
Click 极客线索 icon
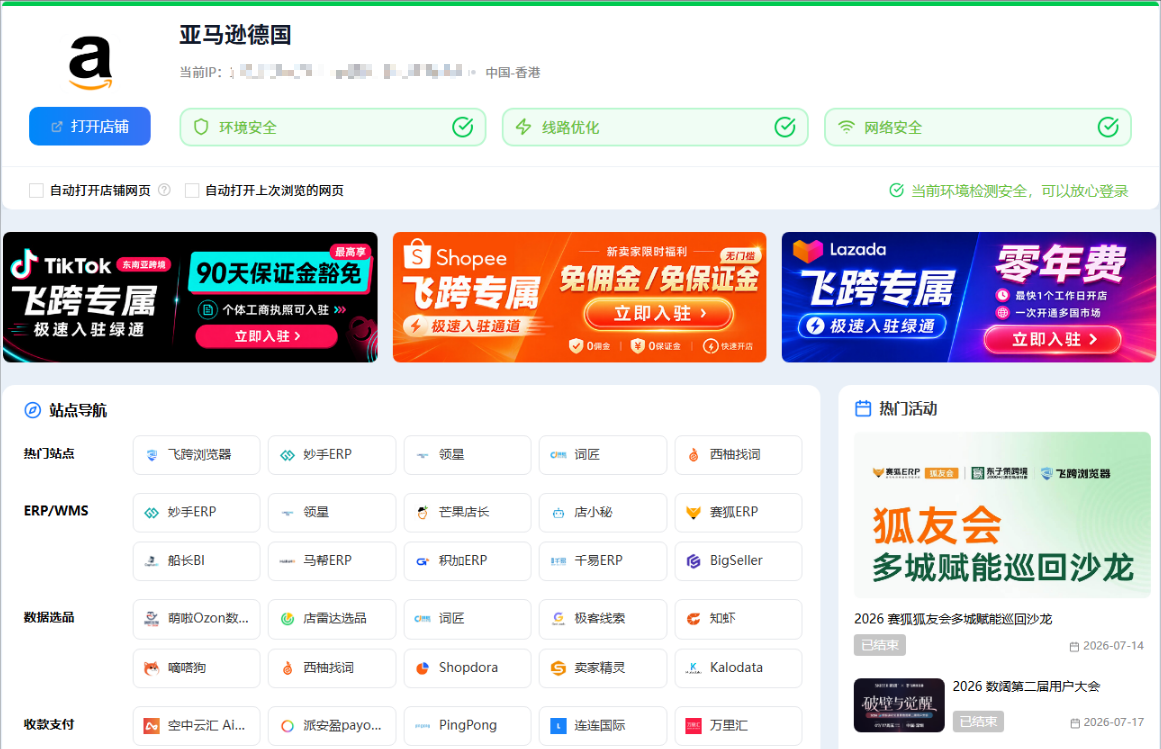click(558, 619)
